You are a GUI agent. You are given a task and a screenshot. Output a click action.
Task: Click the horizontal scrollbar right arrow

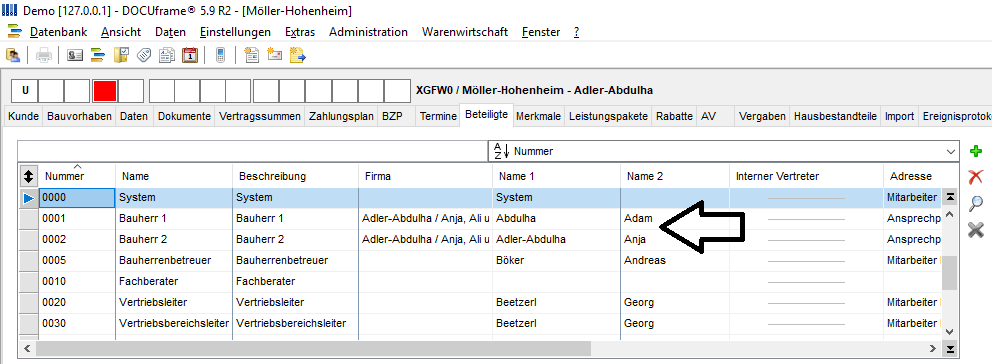(933, 348)
